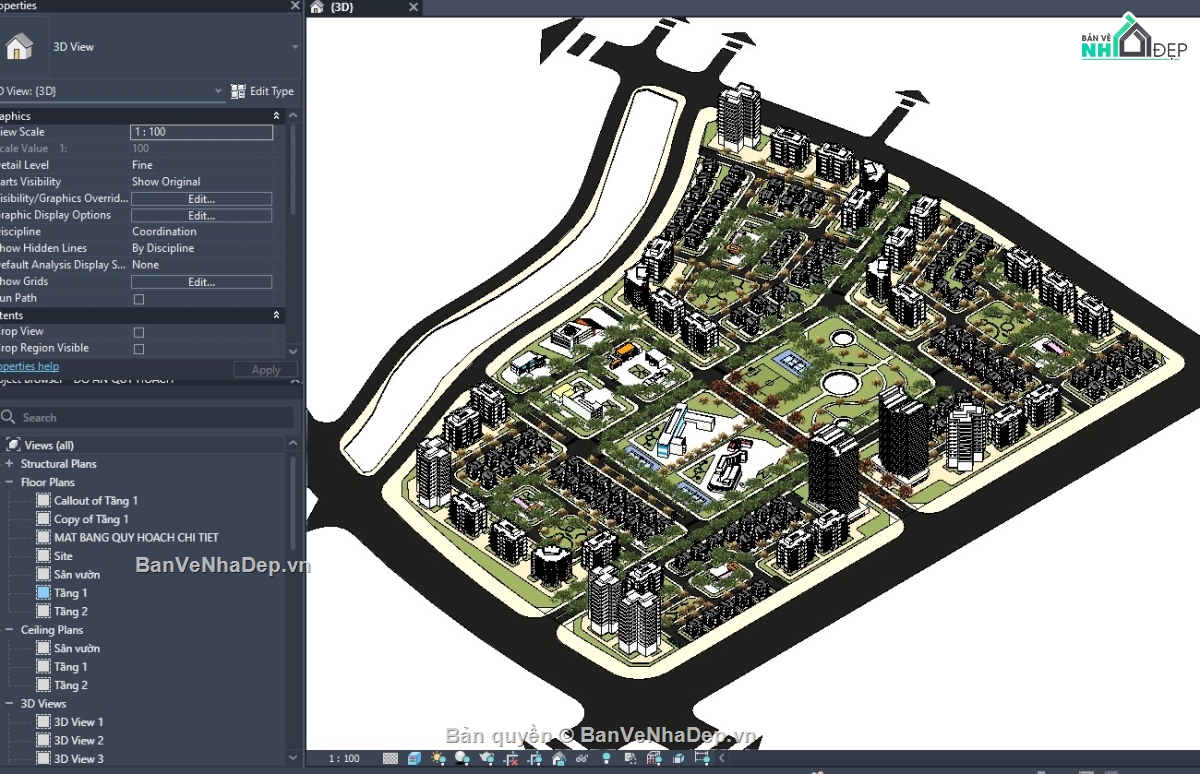
Task: Toggle the Sun Path icon in view control bar
Action: click(438, 758)
